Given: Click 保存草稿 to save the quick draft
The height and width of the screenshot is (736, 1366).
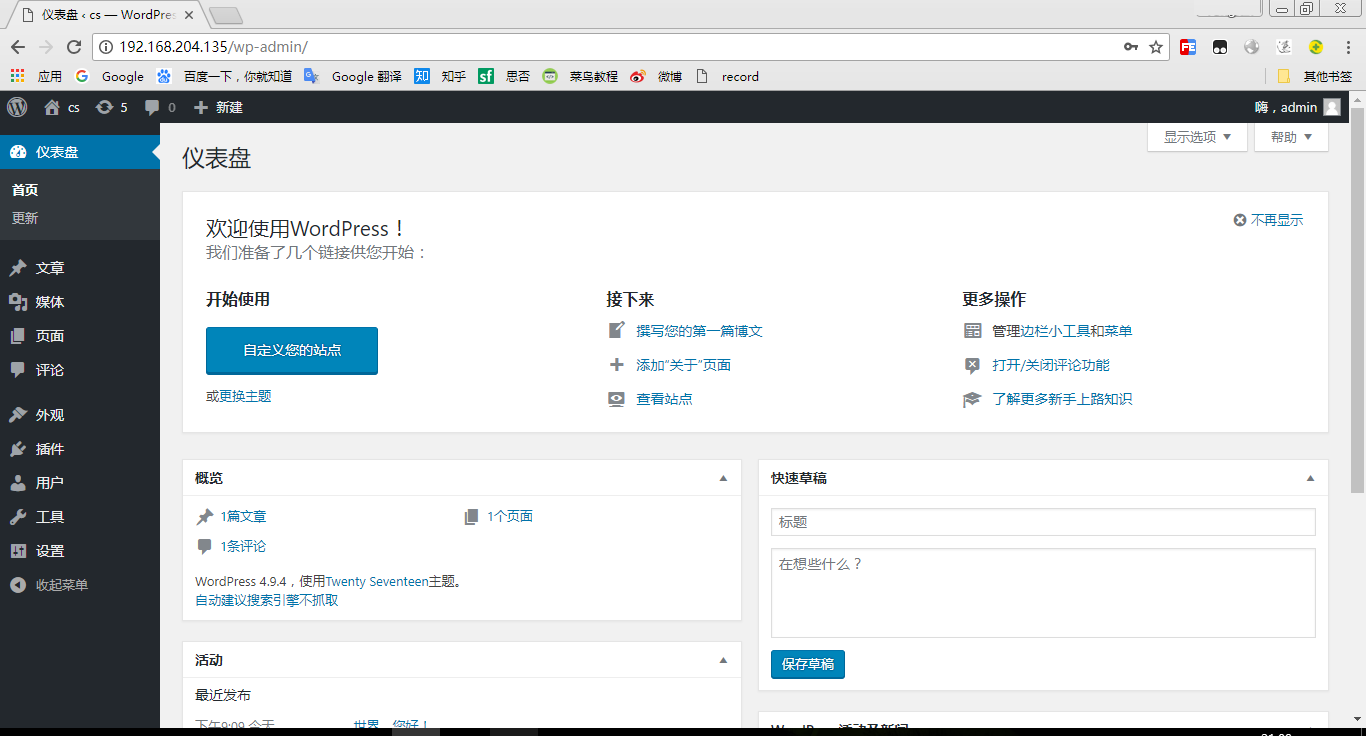Looking at the screenshot, I should [807, 663].
